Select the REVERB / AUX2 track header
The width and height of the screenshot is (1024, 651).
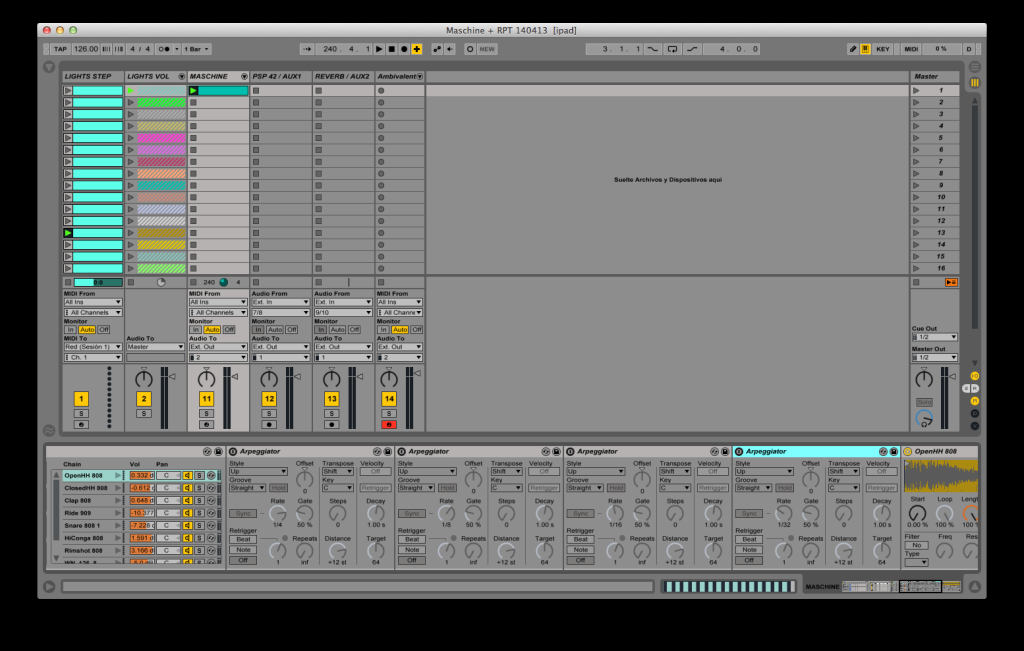coord(341,76)
